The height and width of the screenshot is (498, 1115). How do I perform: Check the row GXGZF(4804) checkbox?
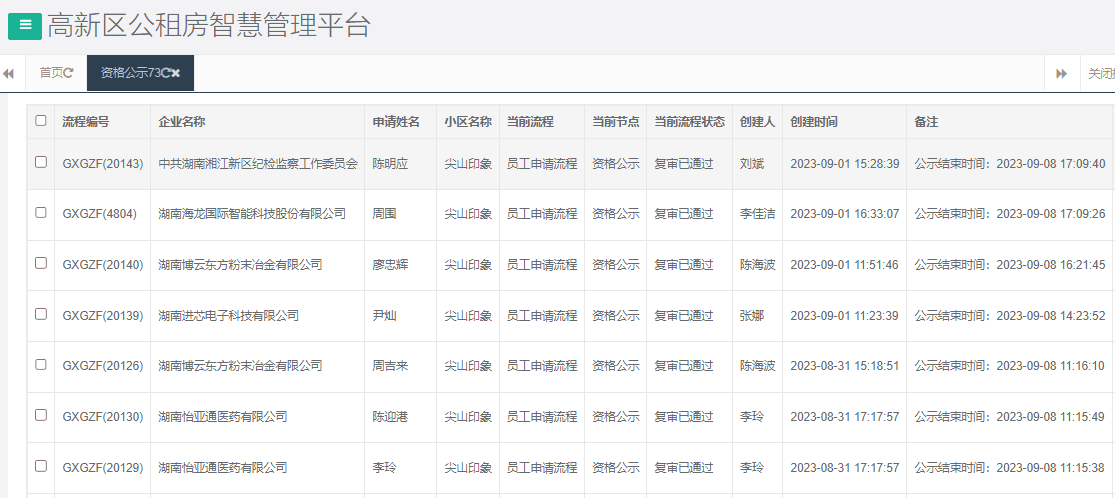41,212
